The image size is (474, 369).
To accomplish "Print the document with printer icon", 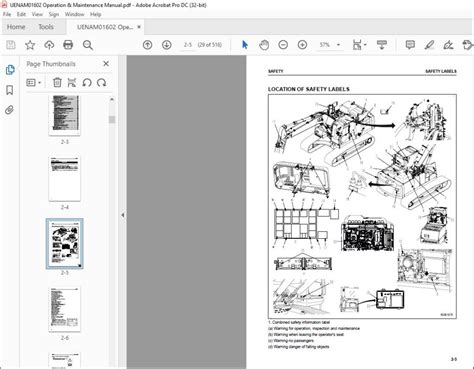I will [x=68, y=45].
